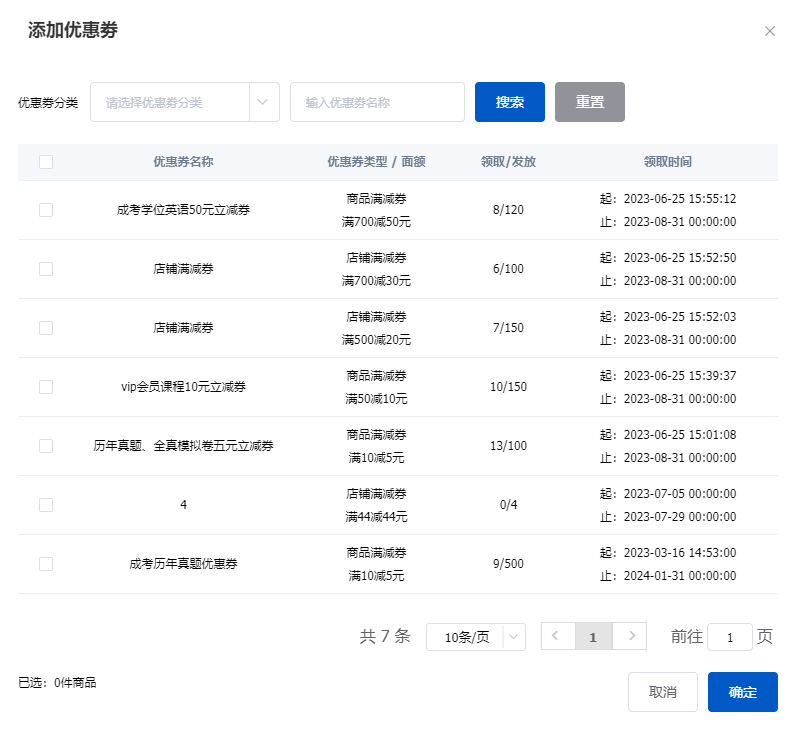
Task: Select checkbox for coupon named 4
Action: (46, 505)
